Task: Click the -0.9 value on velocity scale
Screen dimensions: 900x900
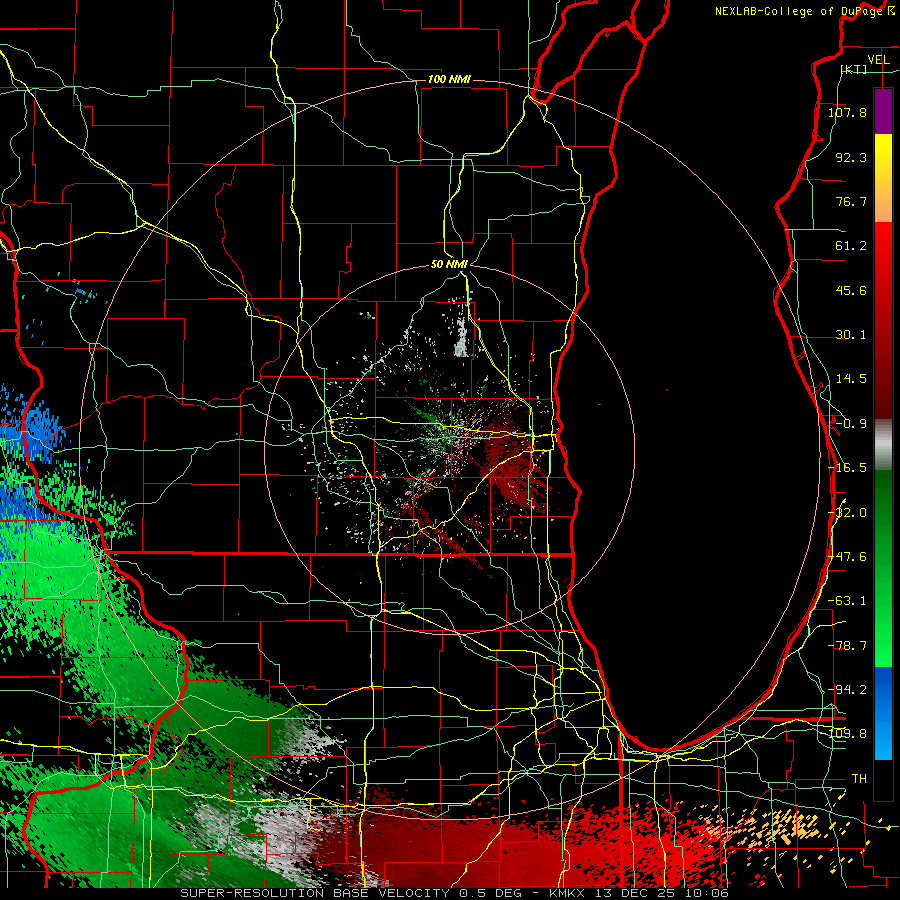Action: click(x=849, y=424)
